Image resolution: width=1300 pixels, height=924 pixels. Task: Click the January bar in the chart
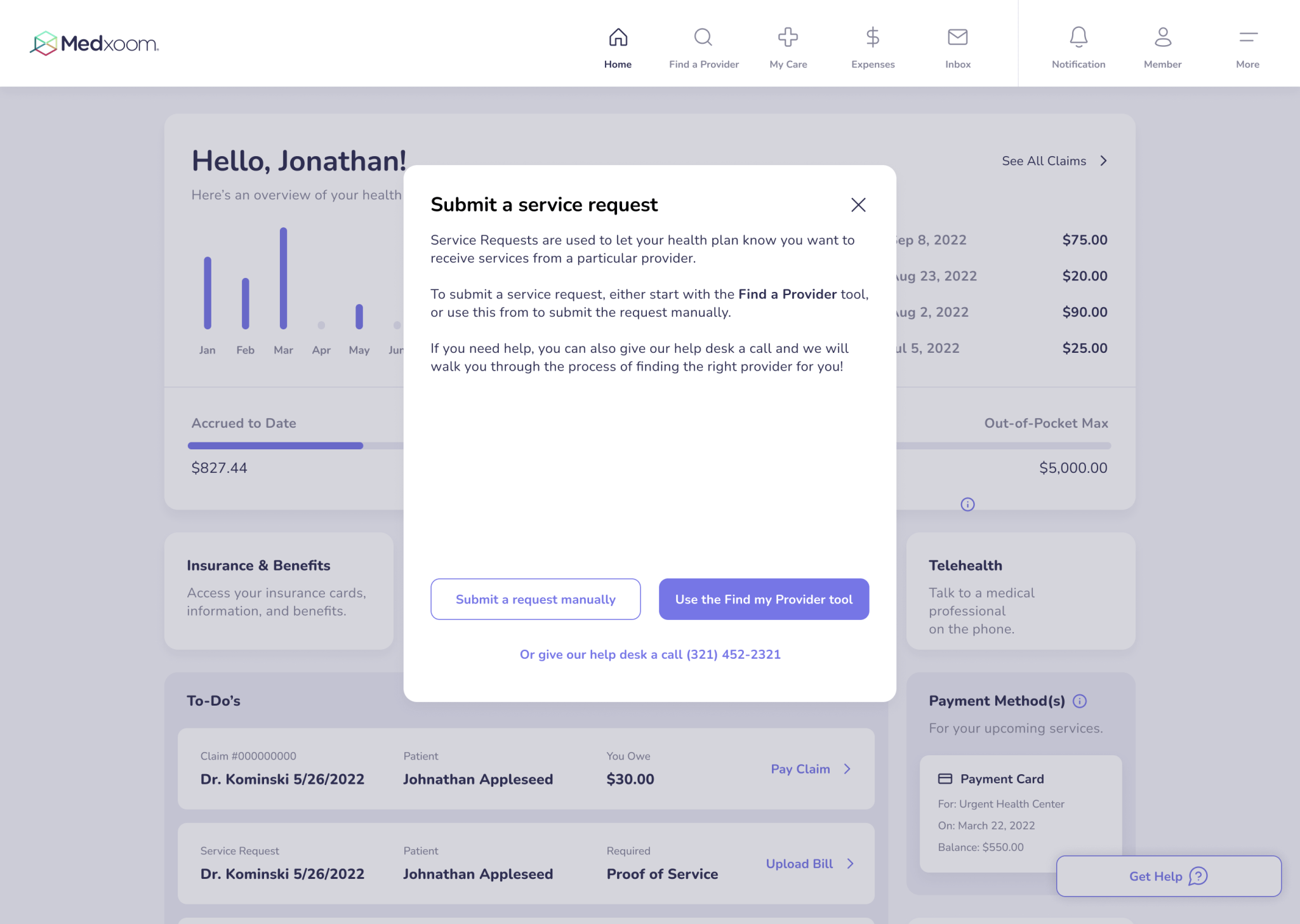[x=208, y=293]
